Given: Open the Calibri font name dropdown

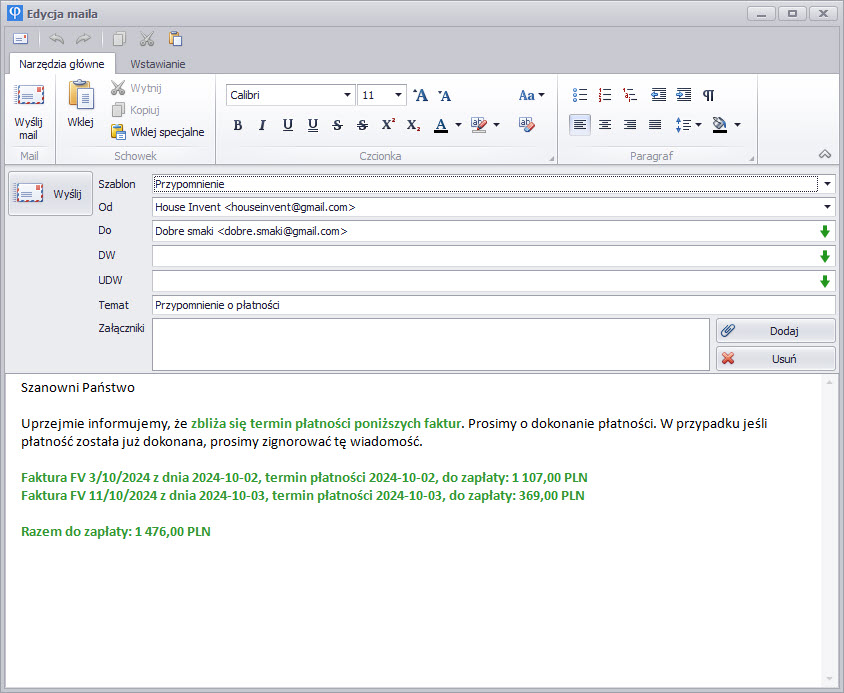Looking at the screenshot, I should coord(347,95).
